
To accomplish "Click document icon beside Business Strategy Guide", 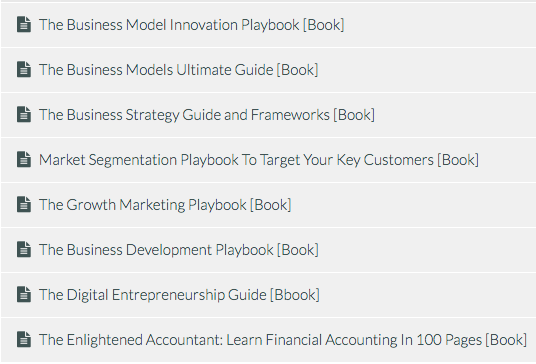I will click(24, 114).
